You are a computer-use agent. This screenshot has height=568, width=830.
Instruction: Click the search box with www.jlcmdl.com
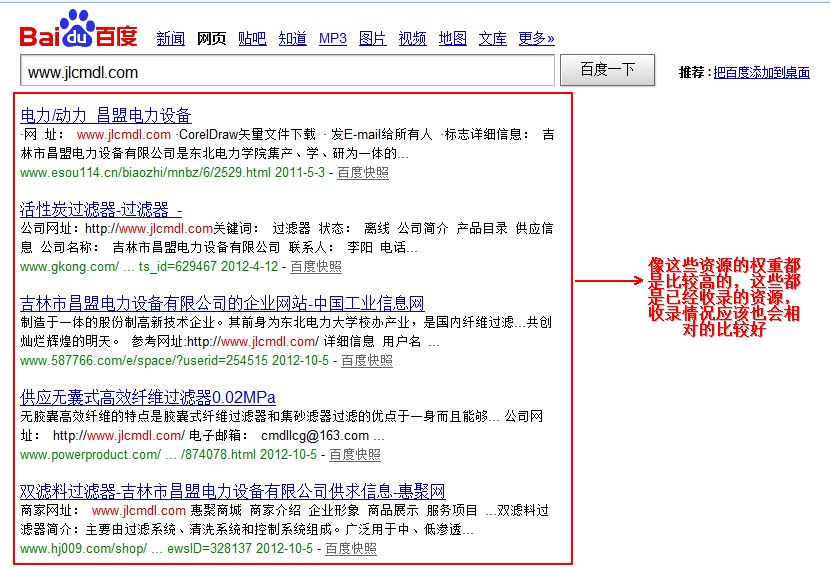(287, 70)
